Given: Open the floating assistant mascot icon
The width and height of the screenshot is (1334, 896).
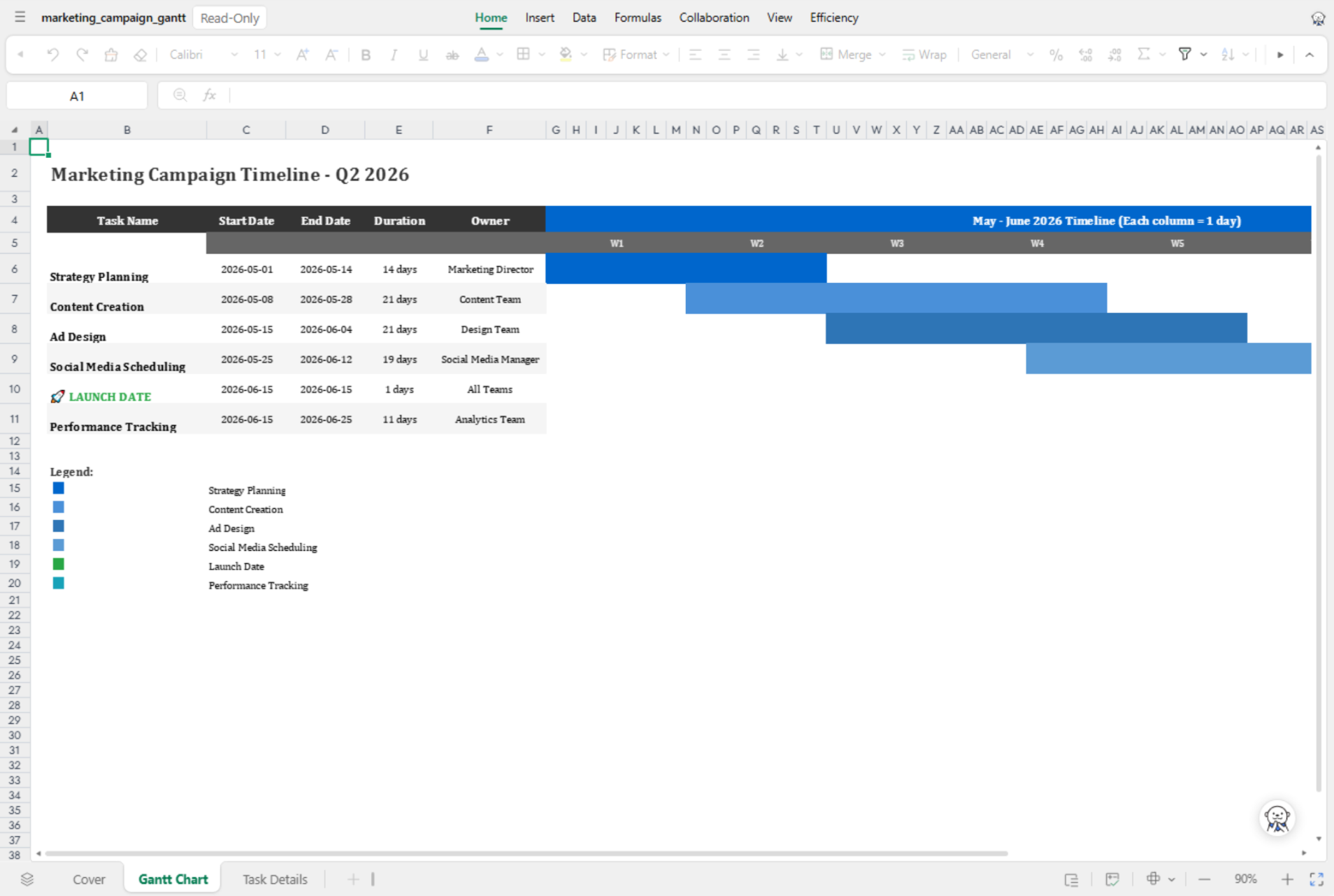Looking at the screenshot, I should [x=1277, y=818].
